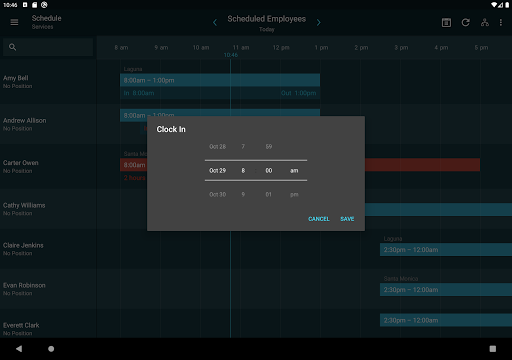Image resolution: width=512 pixels, height=360 pixels.
Task: Save the Clock In time
Action: pos(347,219)
